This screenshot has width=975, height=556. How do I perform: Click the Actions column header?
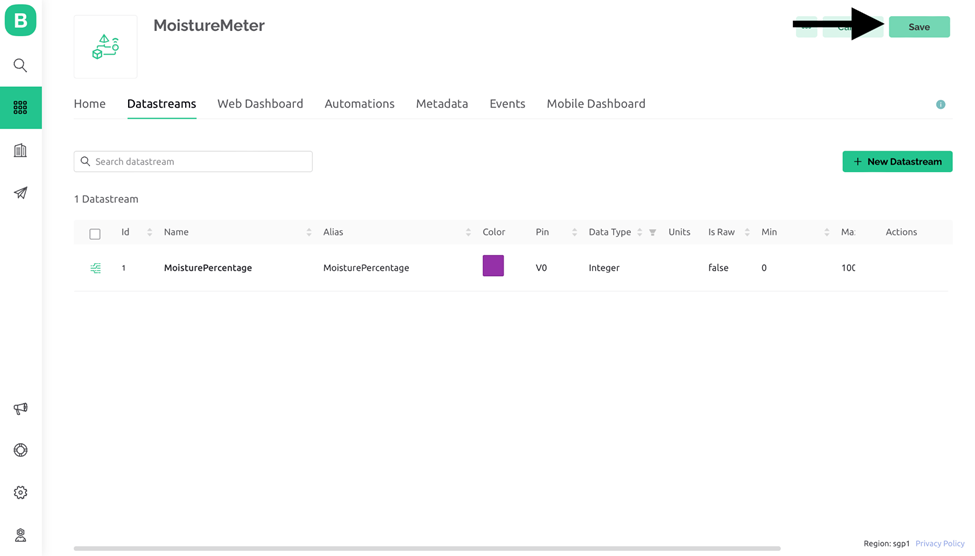pyautogui.click(x=901, y=232)
